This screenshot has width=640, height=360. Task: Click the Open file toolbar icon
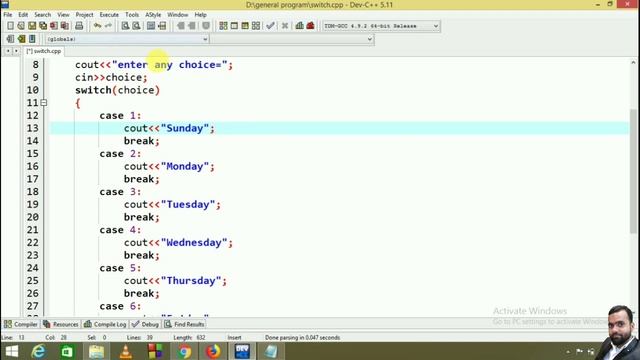(x=21, y=26)
